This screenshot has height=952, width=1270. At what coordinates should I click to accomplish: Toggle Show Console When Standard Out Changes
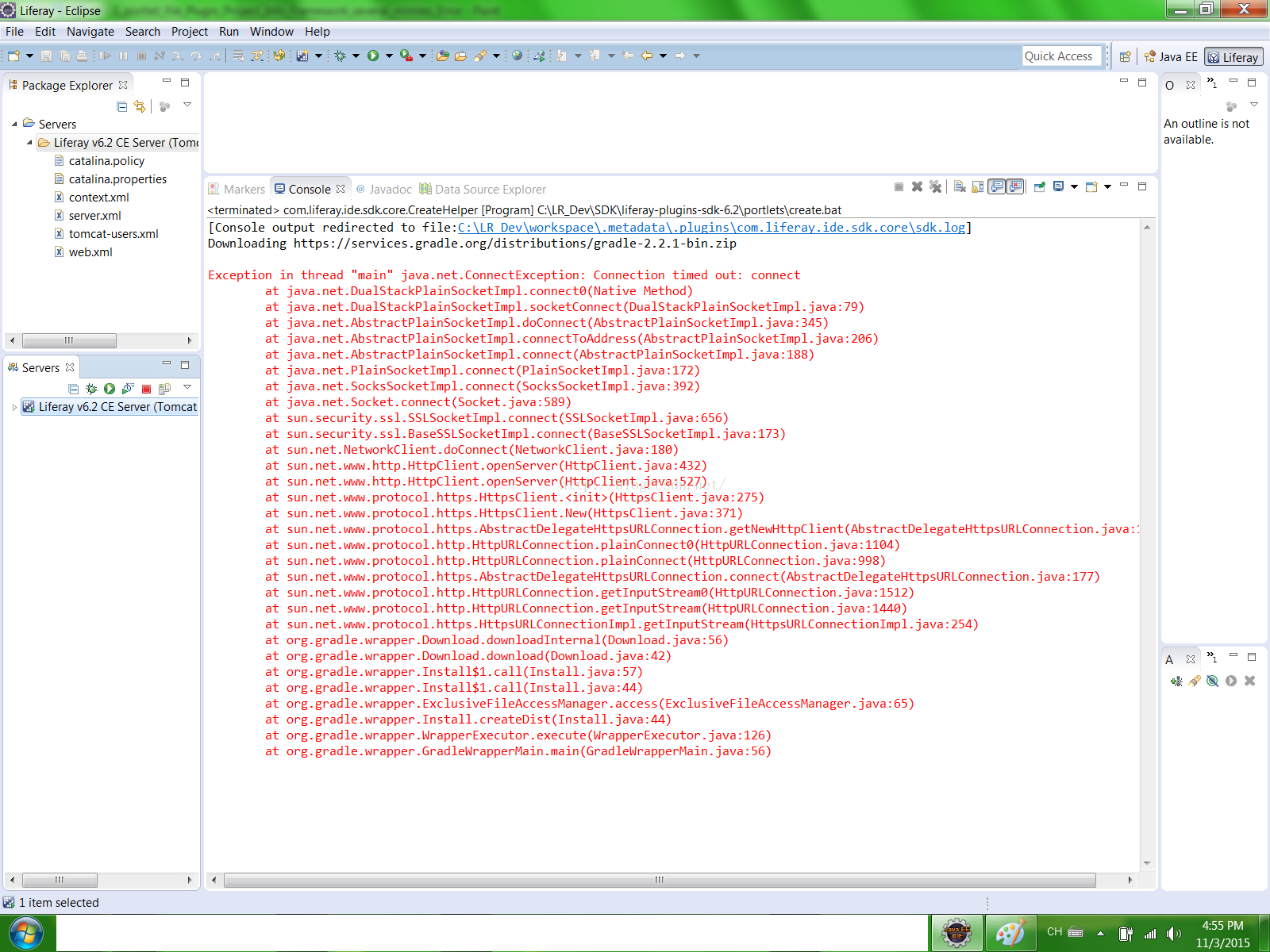click(x=997, y=187)
